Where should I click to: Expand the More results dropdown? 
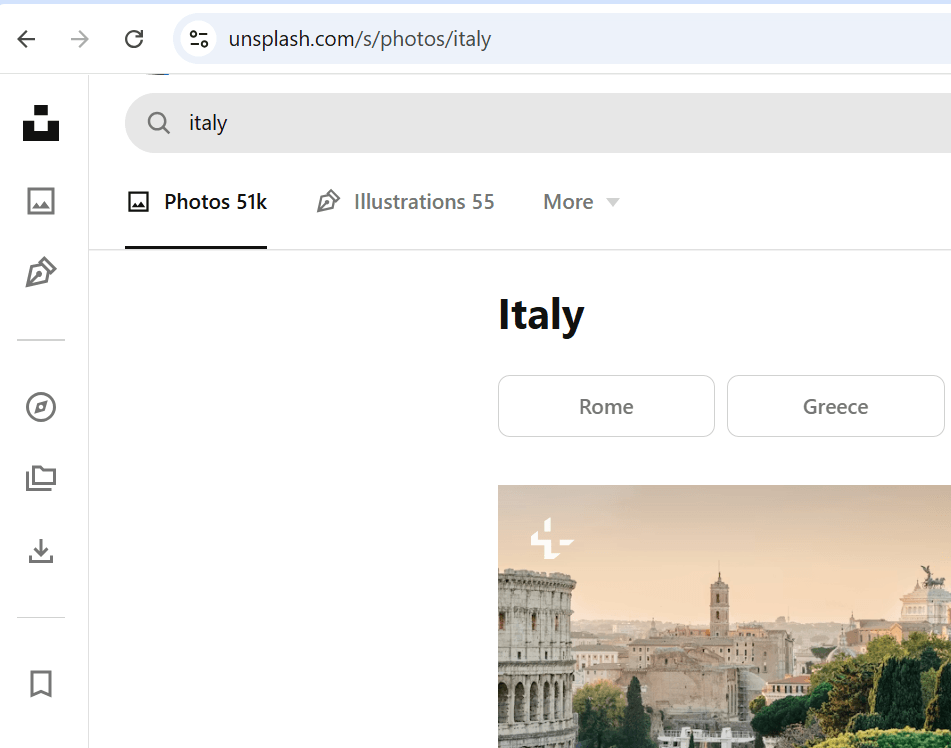[580, 201]
